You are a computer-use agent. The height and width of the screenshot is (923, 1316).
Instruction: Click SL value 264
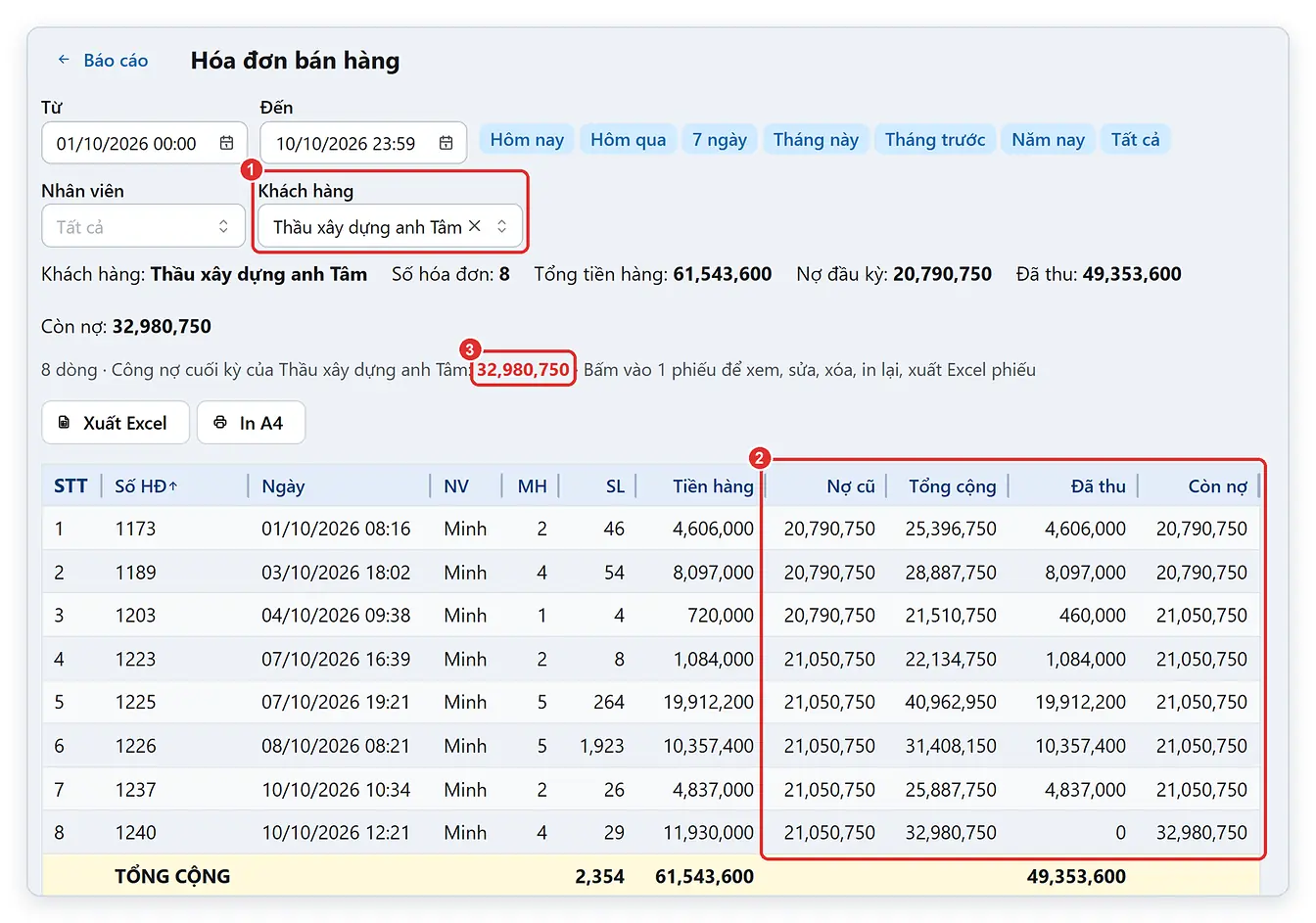(609, 702)
